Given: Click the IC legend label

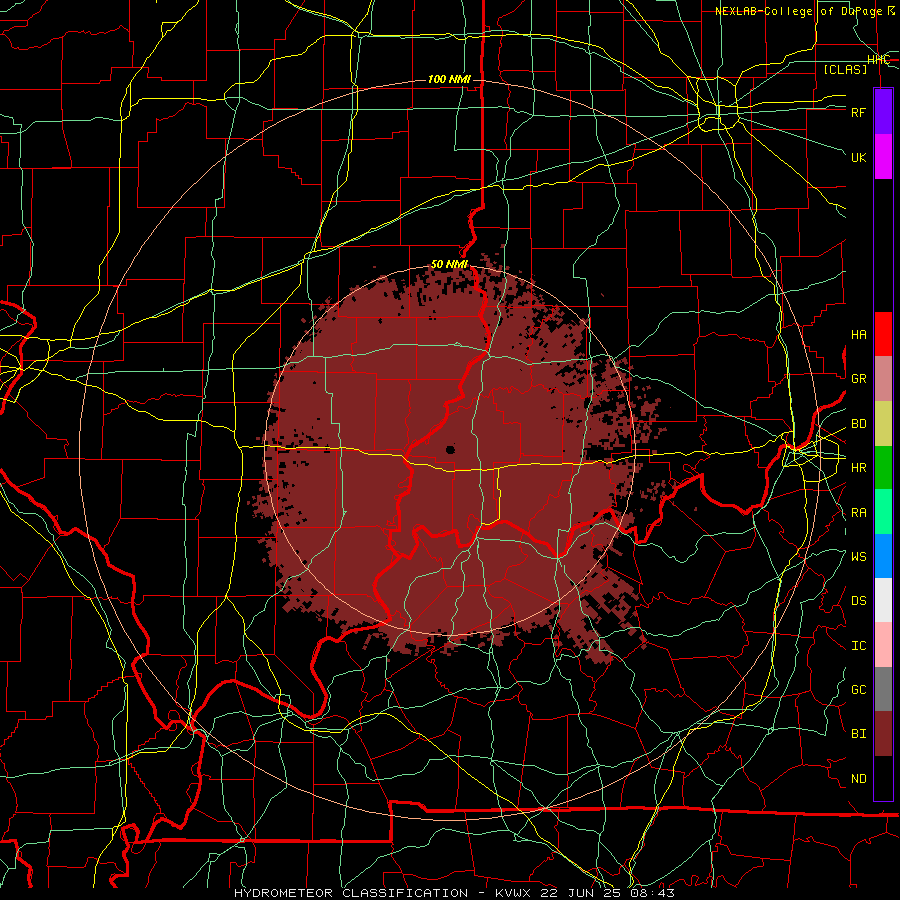Looking at the screenshot, I should coord(858,646).
